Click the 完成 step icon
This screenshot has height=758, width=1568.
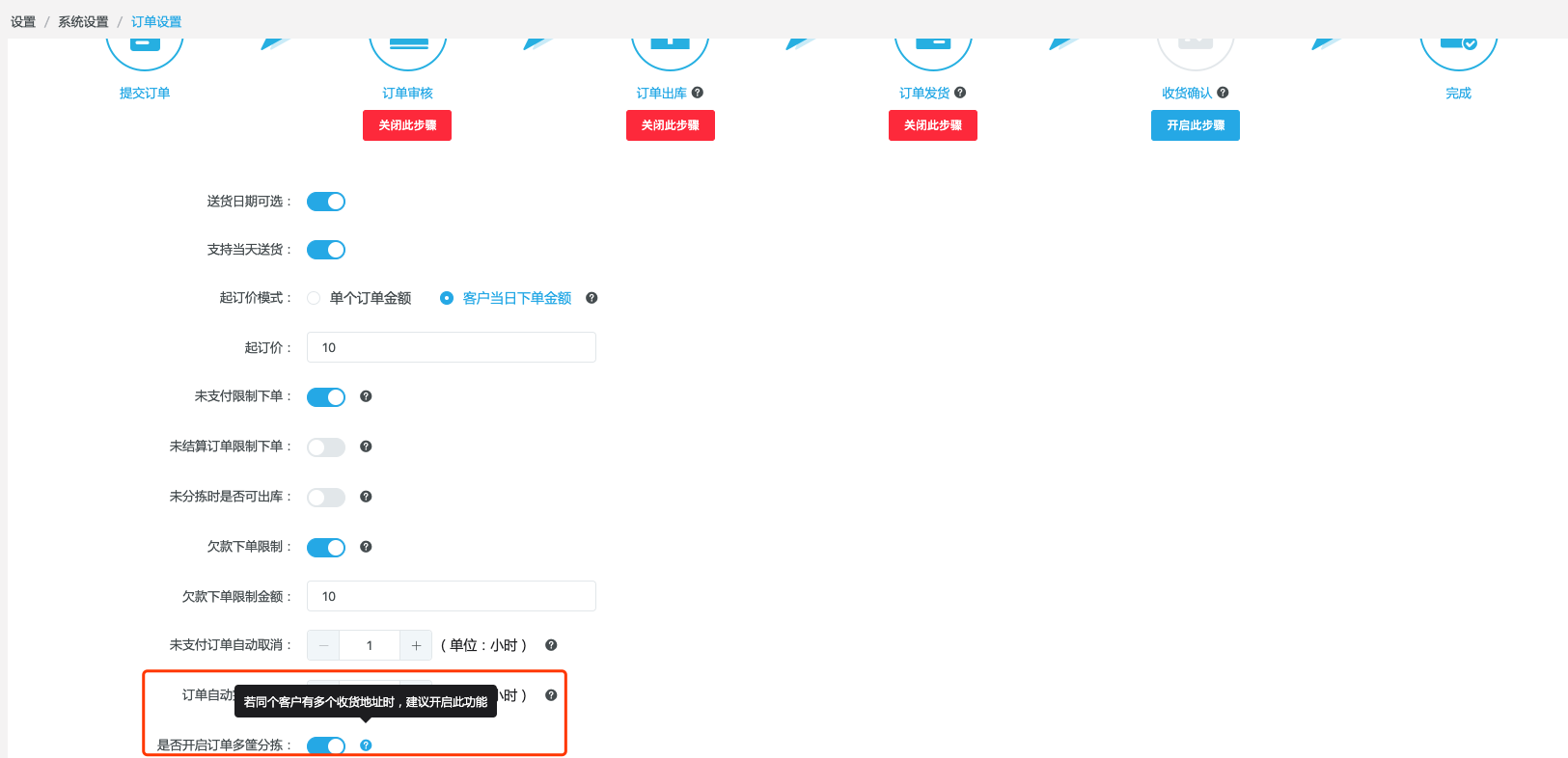pyautogui.click(x=1458, y=54)
